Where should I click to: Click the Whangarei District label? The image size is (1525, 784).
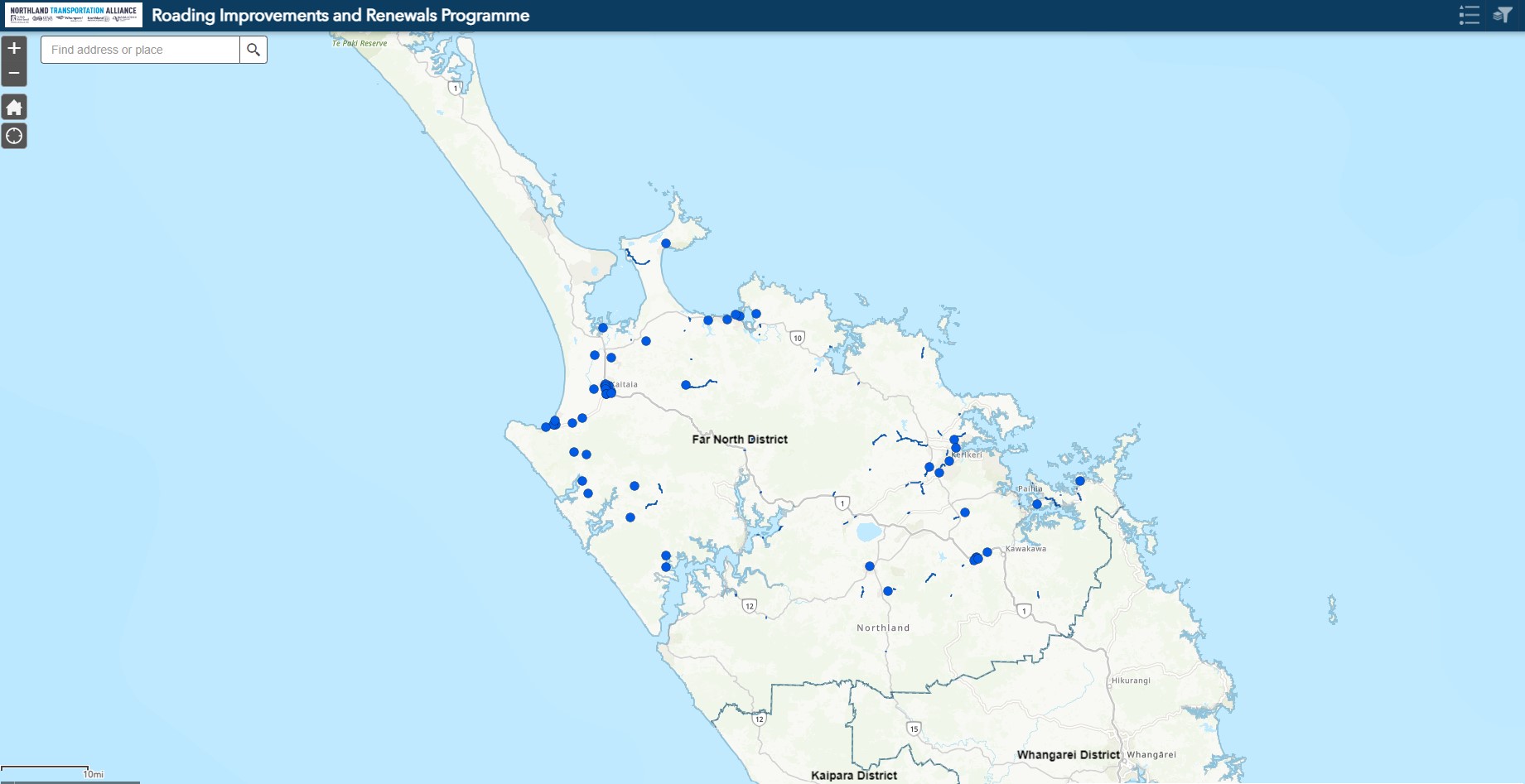[x=1068, y=755]
